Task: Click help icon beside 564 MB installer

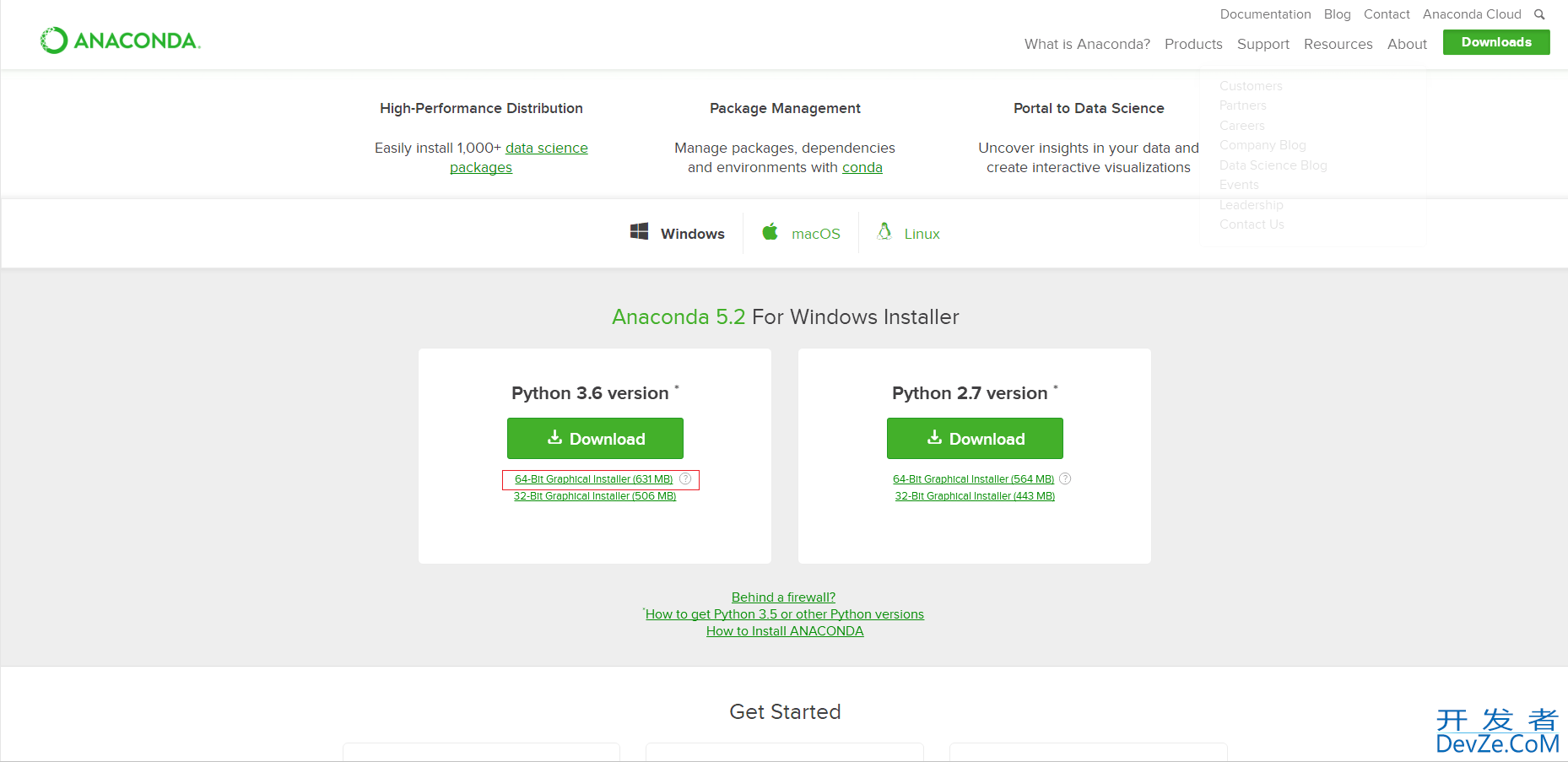Action: (1065, 478)
